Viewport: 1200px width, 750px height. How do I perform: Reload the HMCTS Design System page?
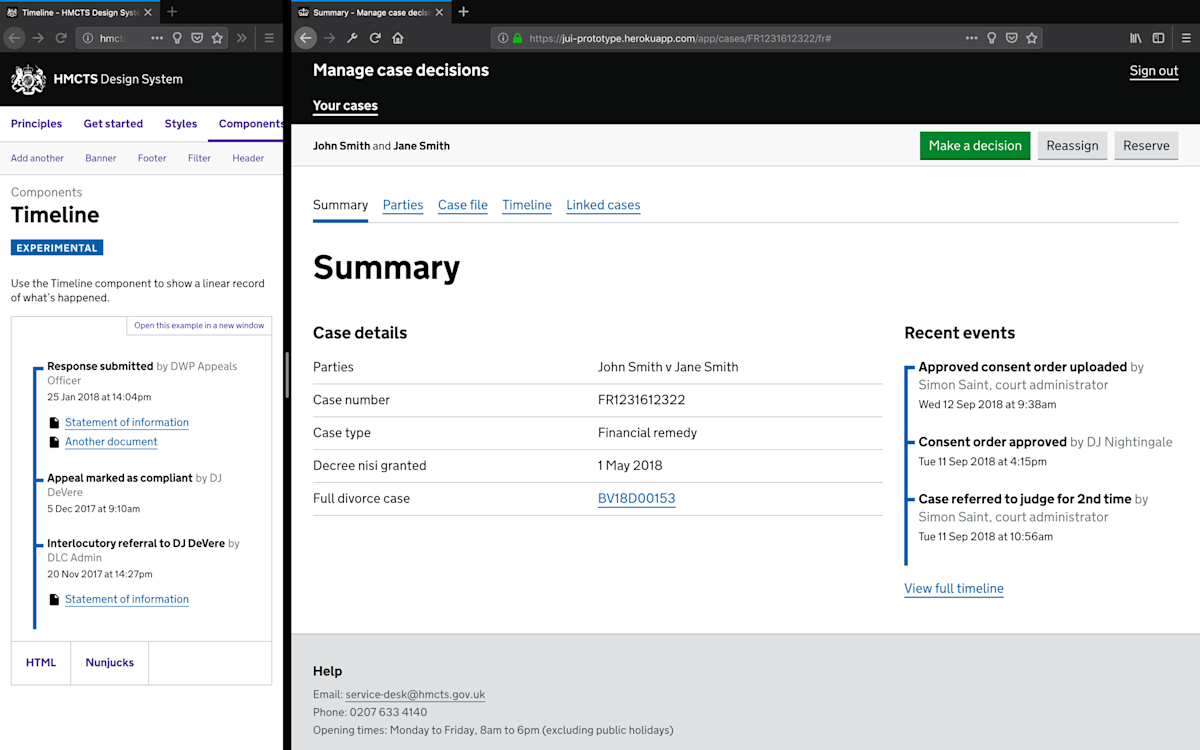(61, 38)
